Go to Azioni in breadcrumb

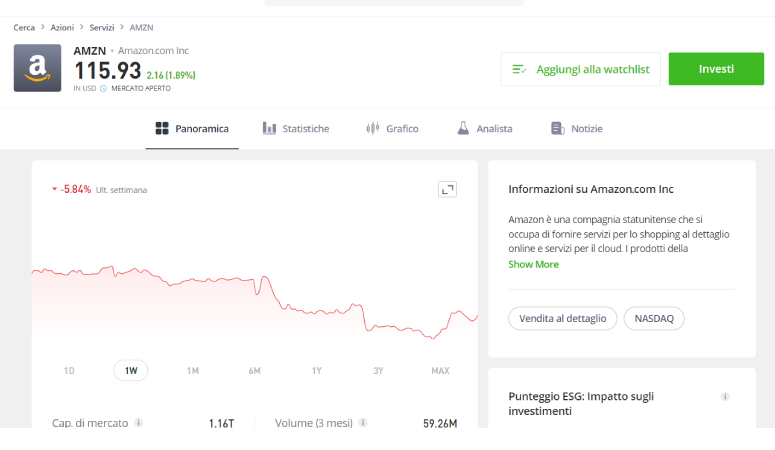62,28
